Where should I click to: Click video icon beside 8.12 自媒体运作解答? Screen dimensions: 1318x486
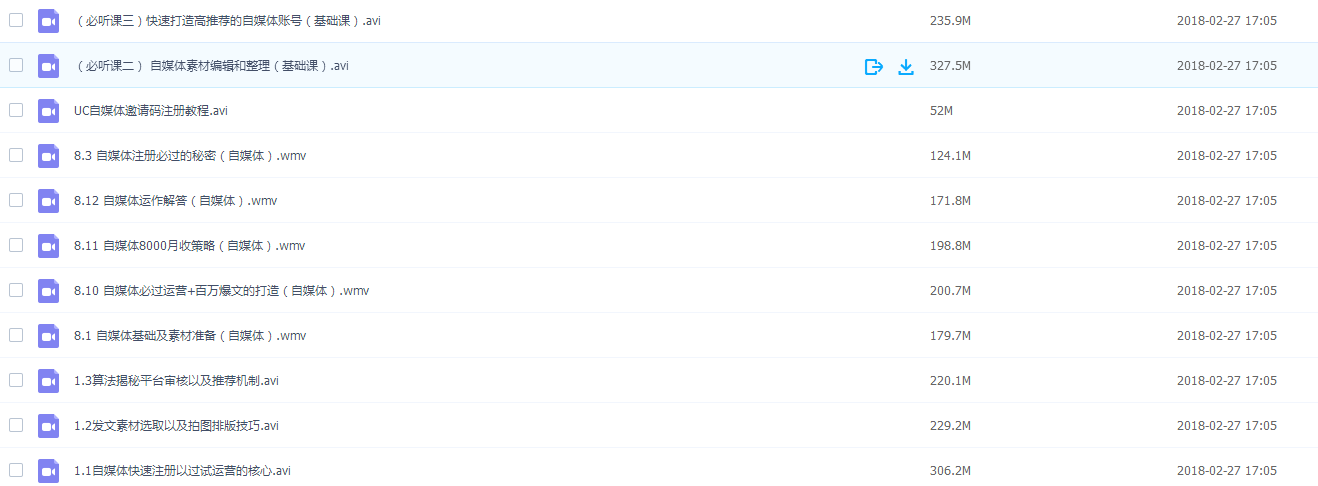(x=49, y=201)
